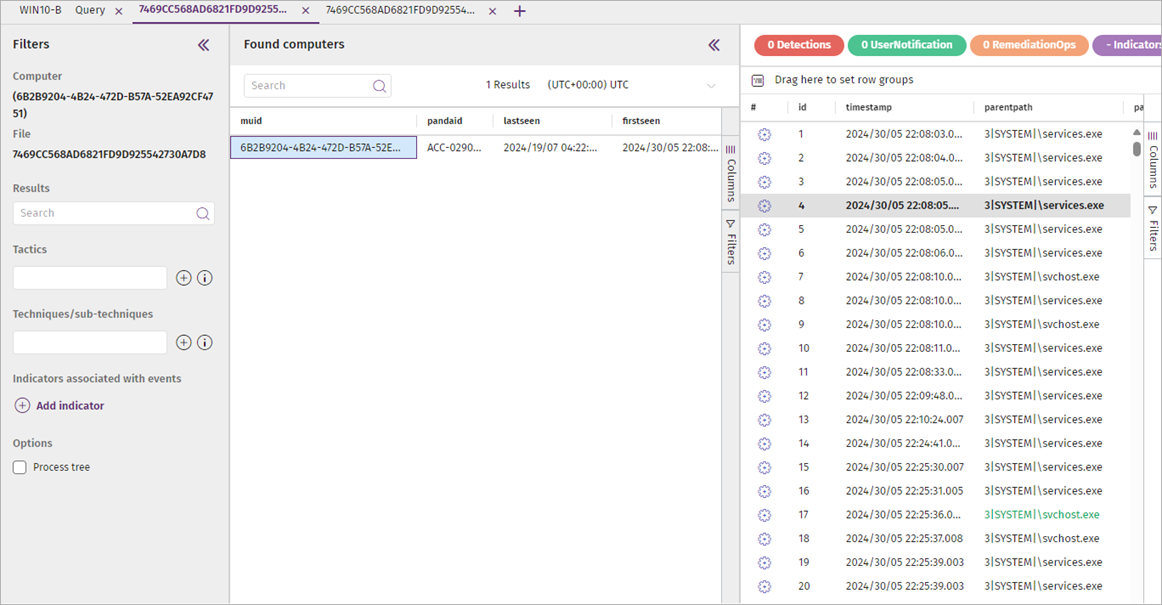Open info icon next to Techniques/sub-techniques
The height and width of the screenshot is (605, 1162).
205,342
